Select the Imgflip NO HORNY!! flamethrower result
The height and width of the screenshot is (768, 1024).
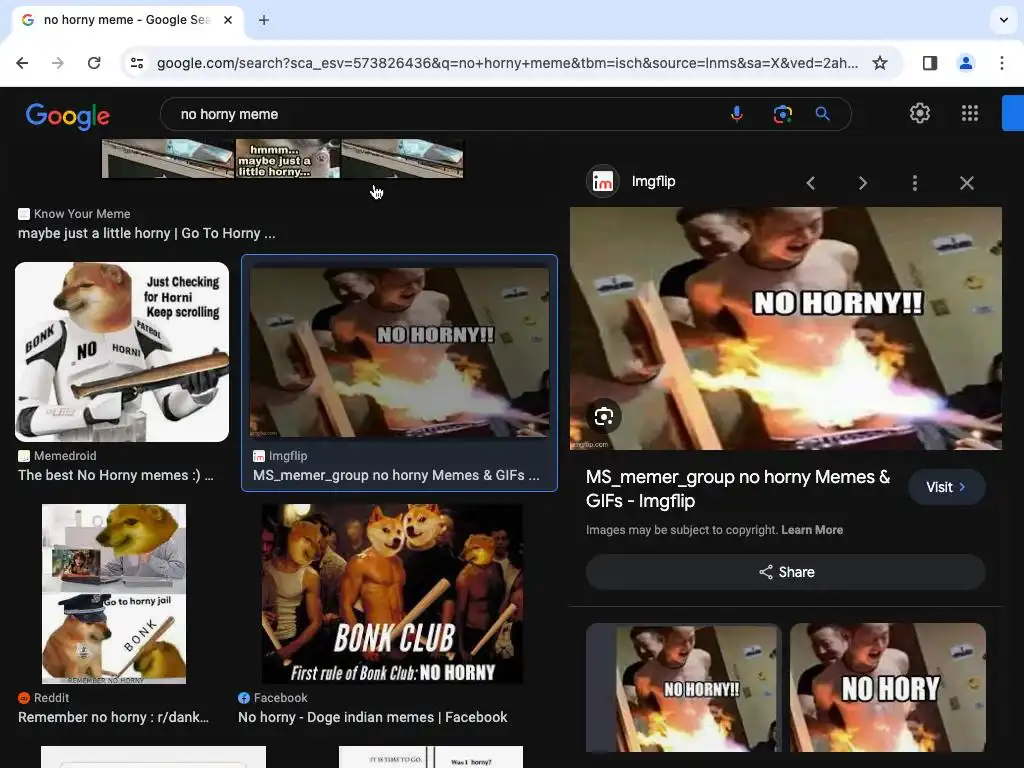pos(399,352)
